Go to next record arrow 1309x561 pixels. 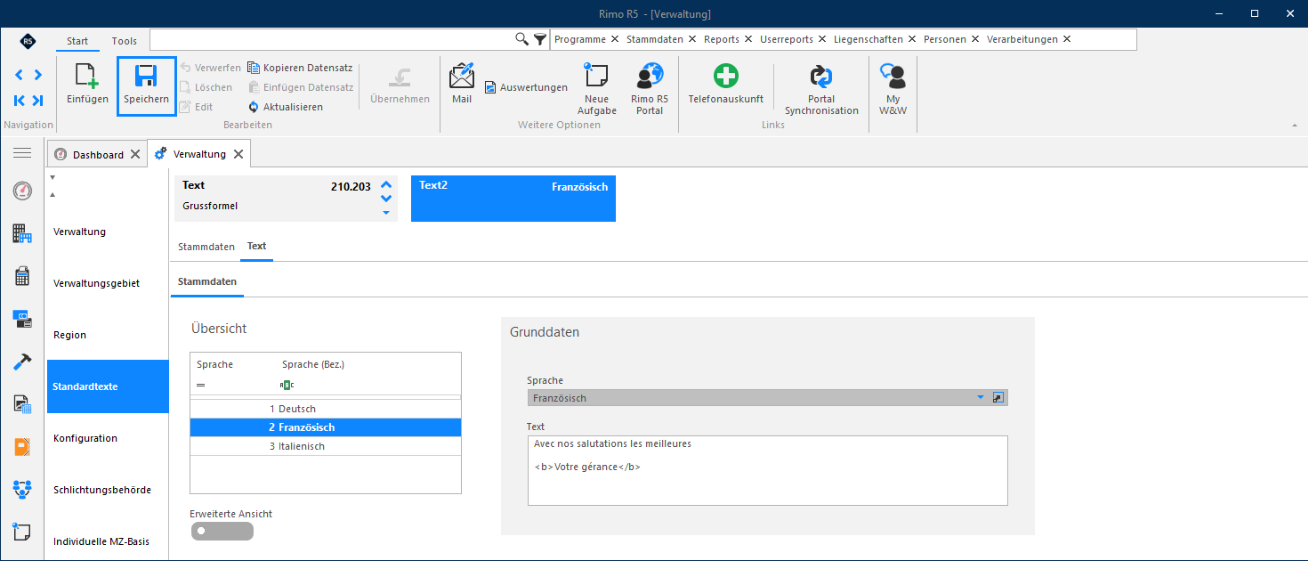point(37,75)
